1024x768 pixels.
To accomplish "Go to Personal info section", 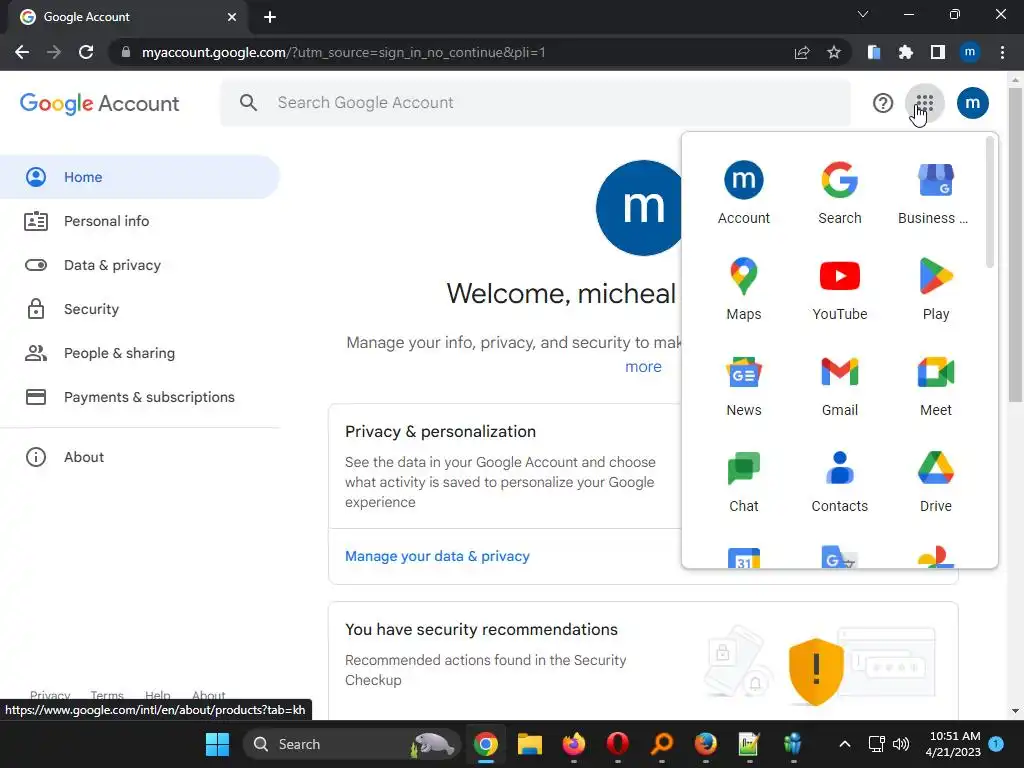I will (140, 221).
